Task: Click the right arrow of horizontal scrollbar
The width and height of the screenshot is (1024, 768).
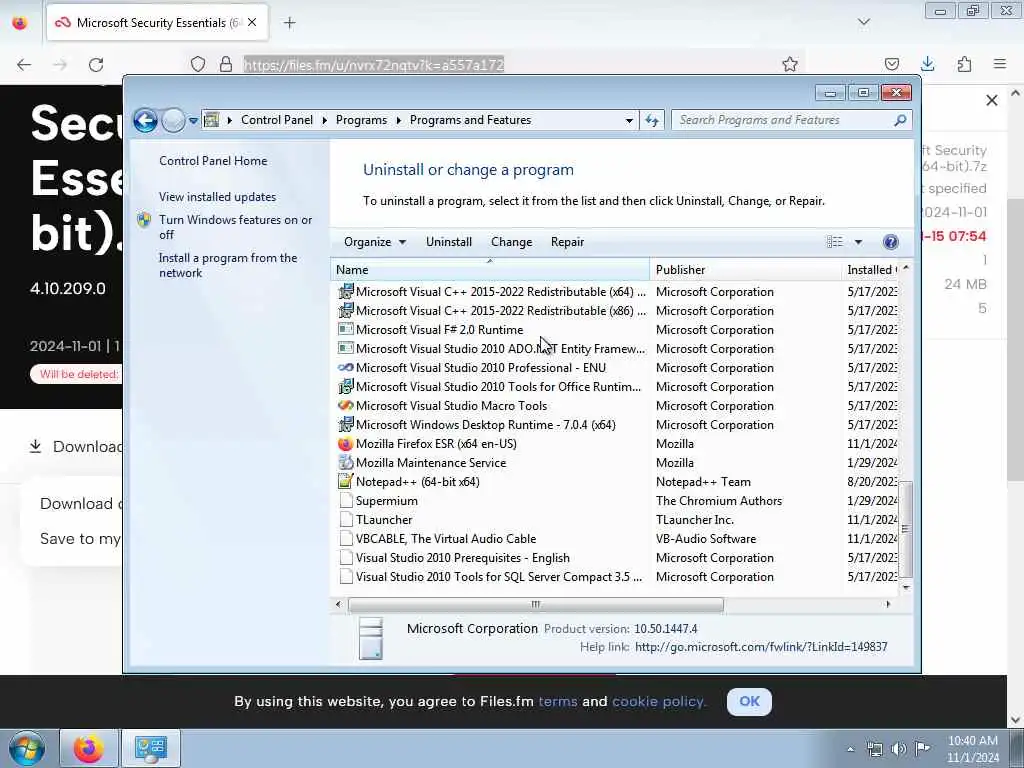Action: pos(888,604)
